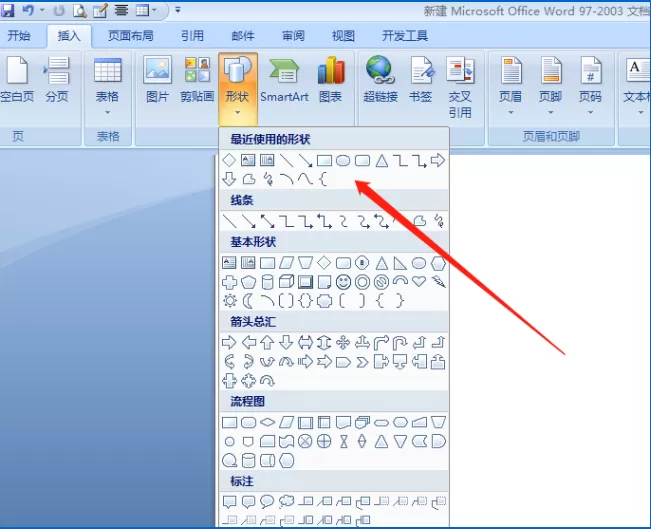Viewport: 651px width, 529px height.
Task: Select the left arrow in 箭头总汇
Action: (x=248, y=343)
